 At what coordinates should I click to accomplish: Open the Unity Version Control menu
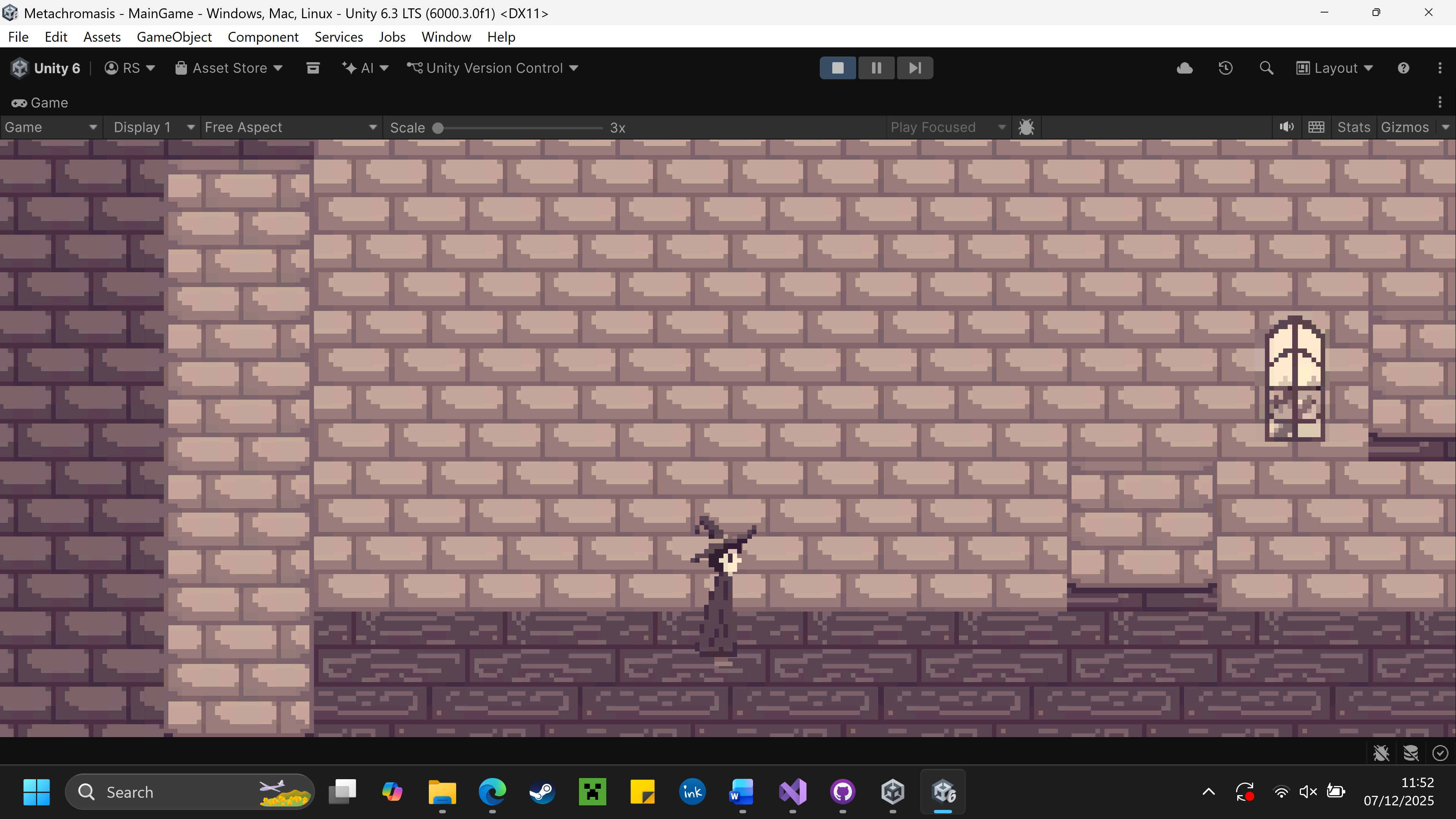click(493, 68)
